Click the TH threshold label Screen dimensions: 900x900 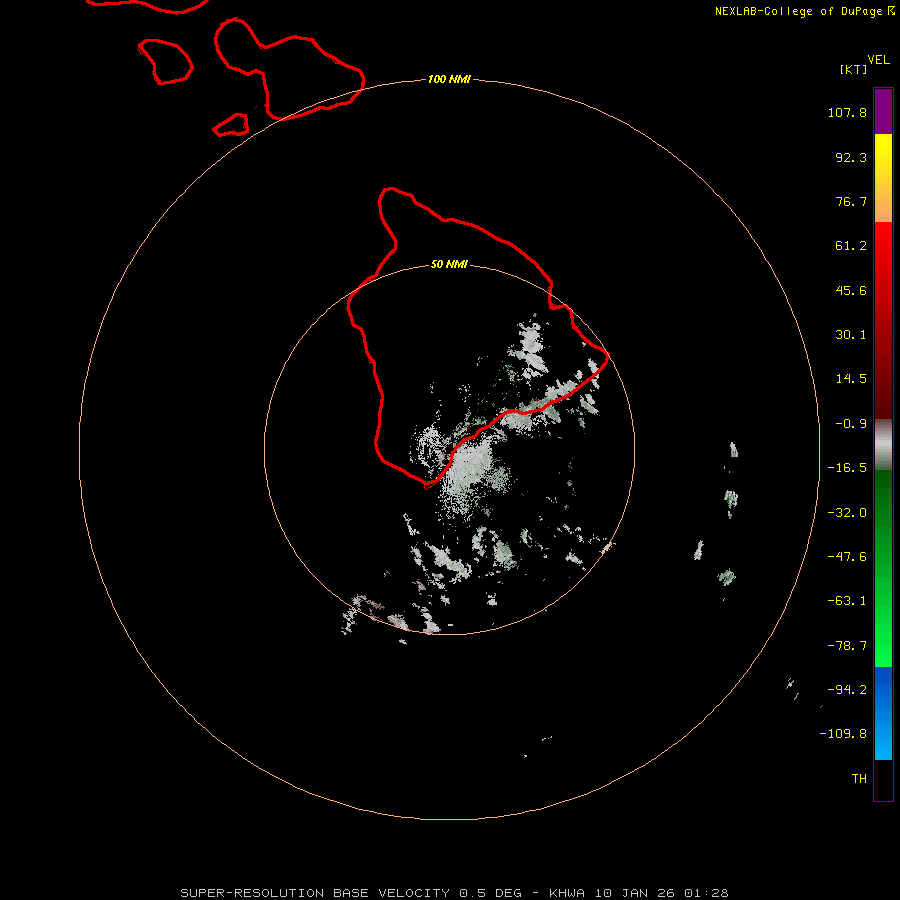(859, 779)
